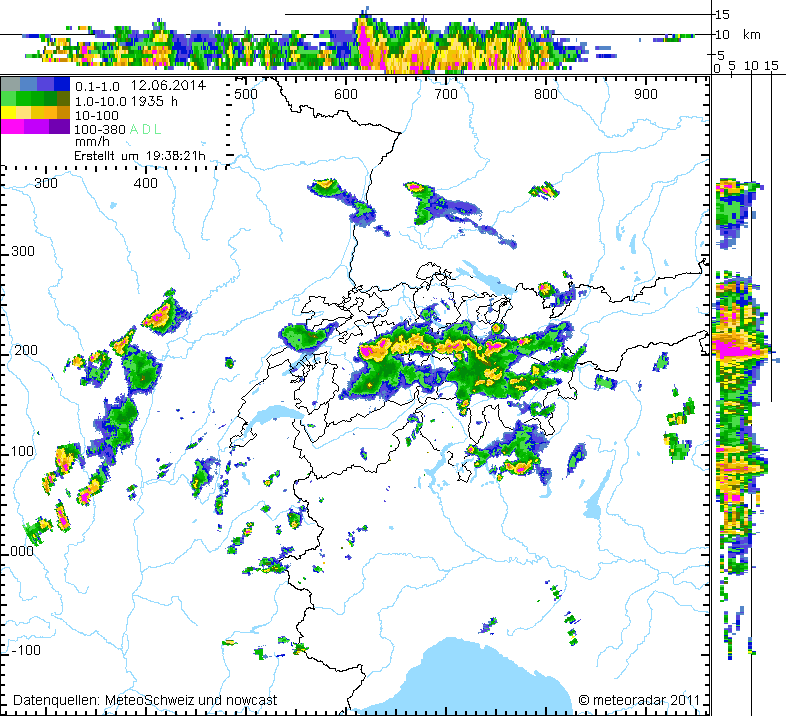Click the date 12.06.2014 in the legend
The width and height of the screenshot is (786, 716).
168,85
